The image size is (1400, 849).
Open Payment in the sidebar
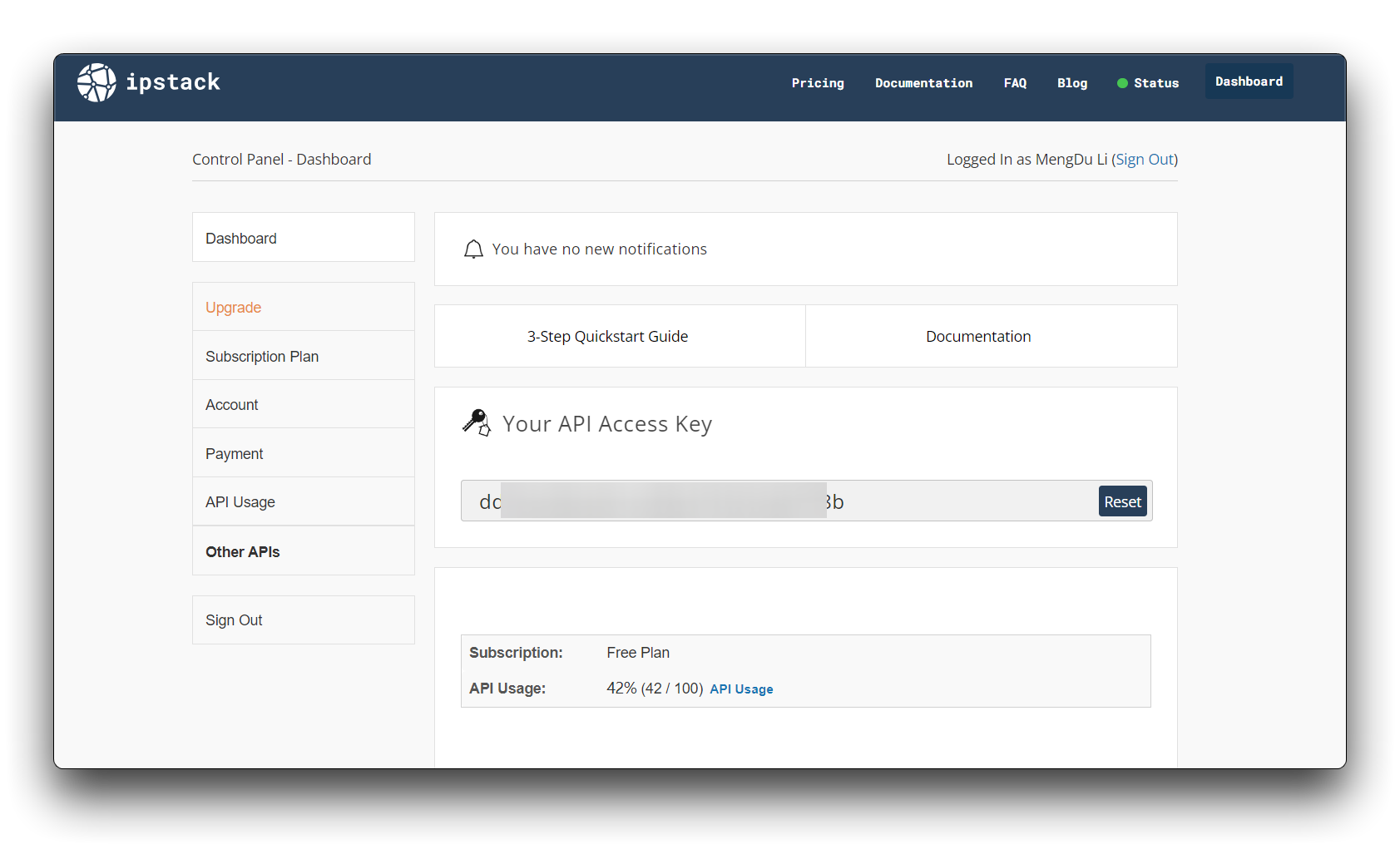tap(304, 453)
